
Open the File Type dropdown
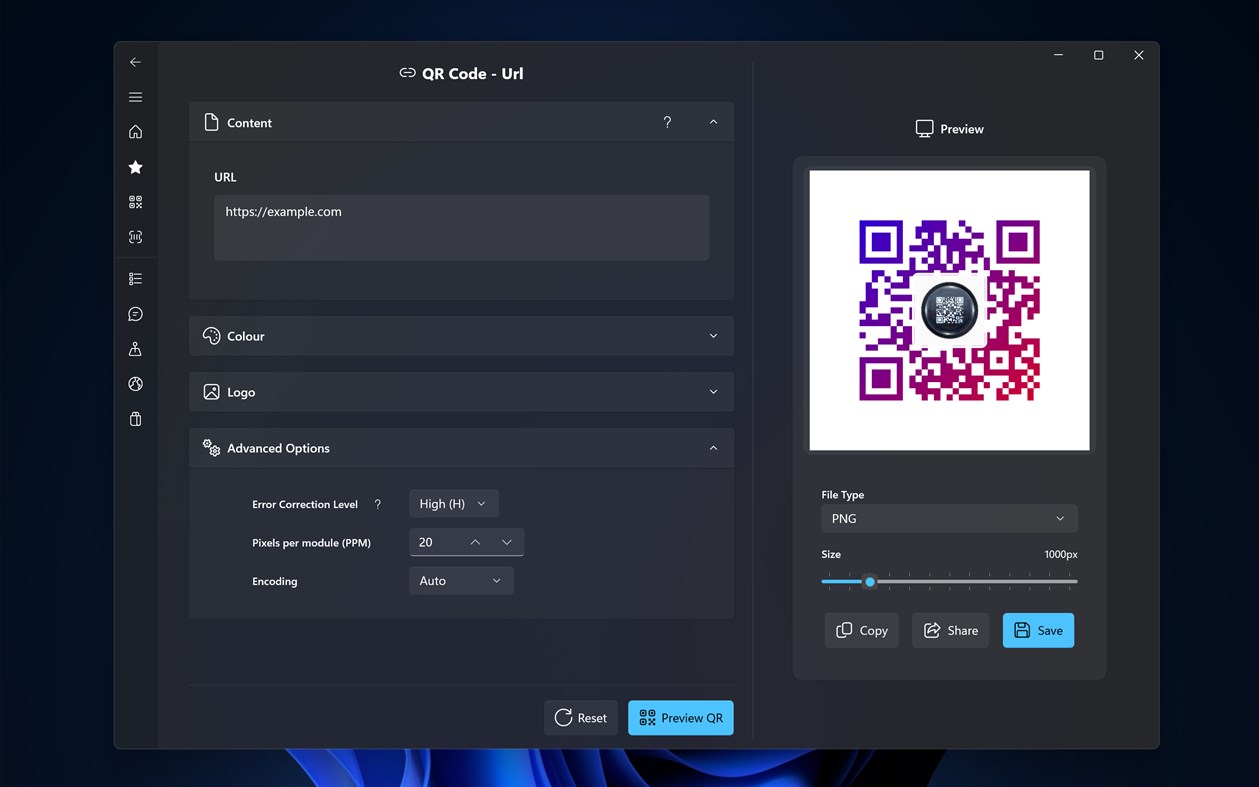point(948,518)
